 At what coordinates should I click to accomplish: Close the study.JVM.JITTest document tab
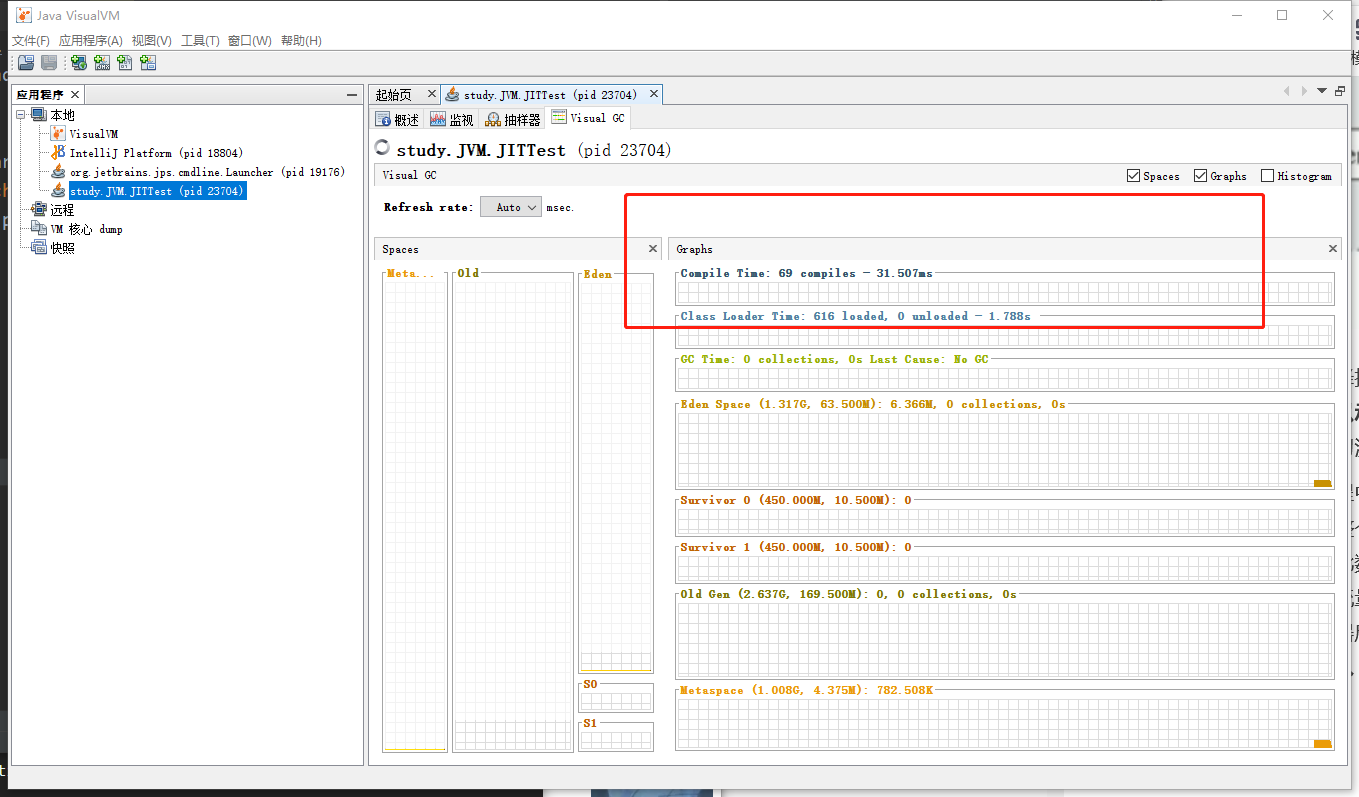(654, 94)
